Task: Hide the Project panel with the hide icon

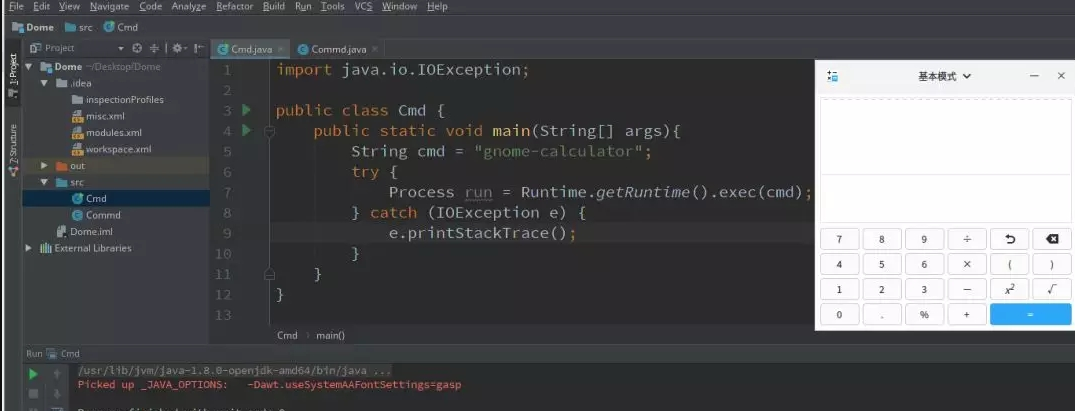Action: (198, 48)
